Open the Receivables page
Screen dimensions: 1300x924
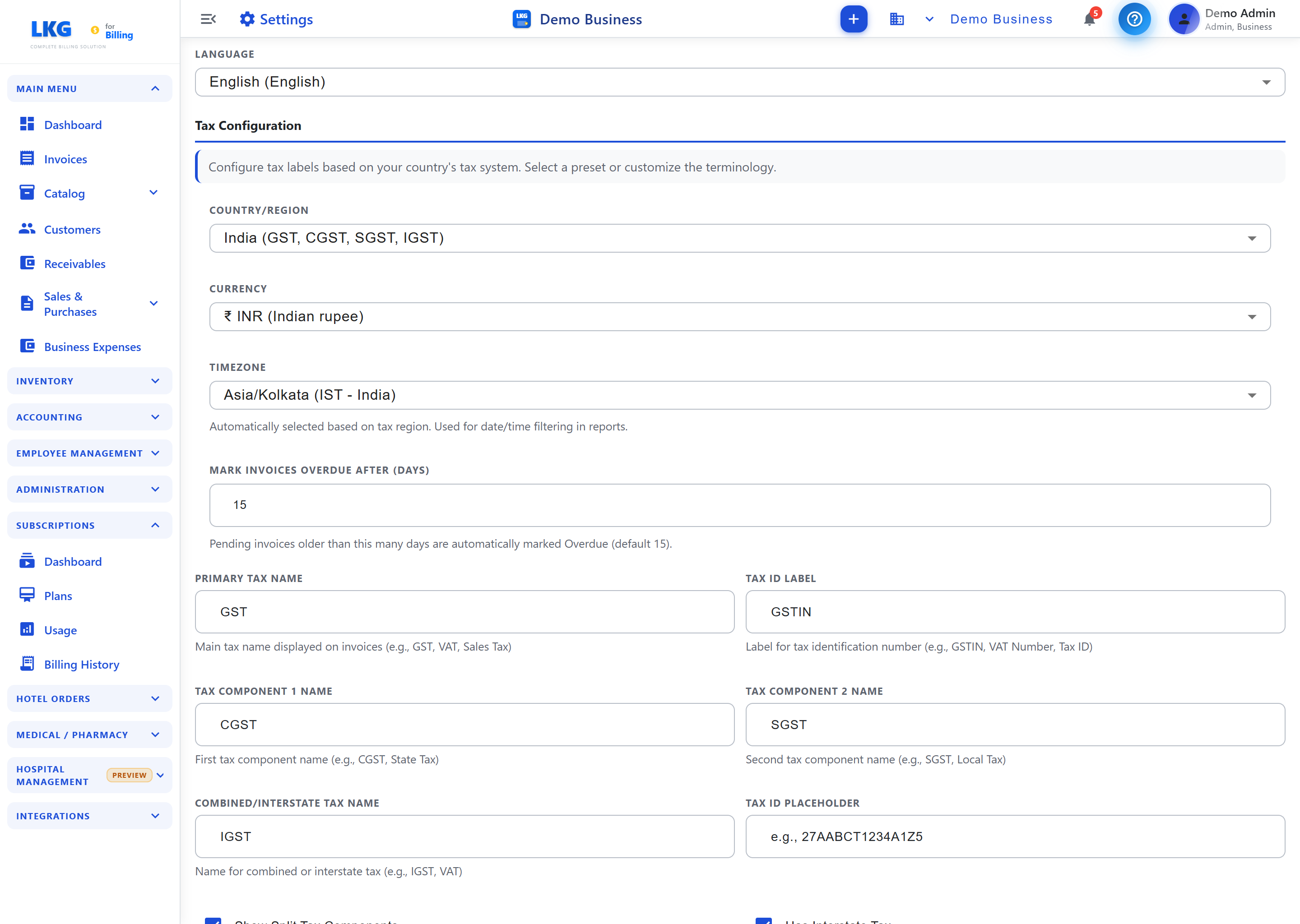click(74, 263)
